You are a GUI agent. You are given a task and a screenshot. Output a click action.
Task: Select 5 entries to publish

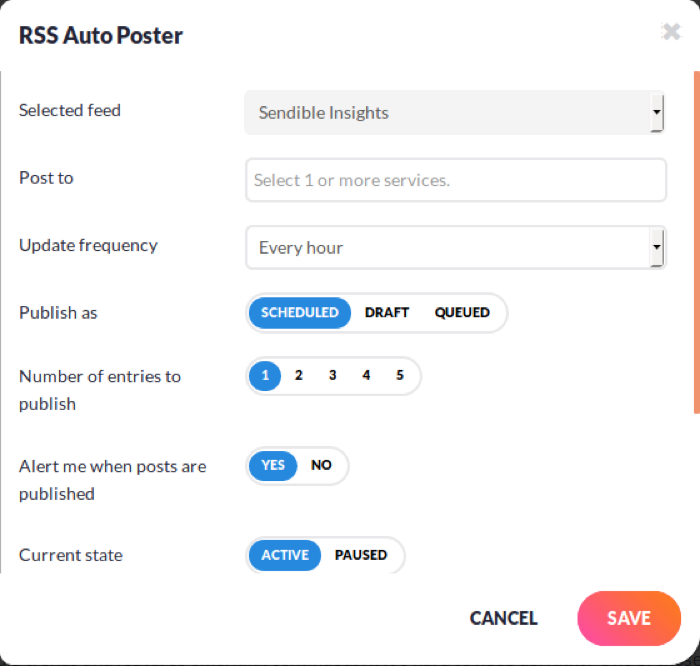[400, 376]
